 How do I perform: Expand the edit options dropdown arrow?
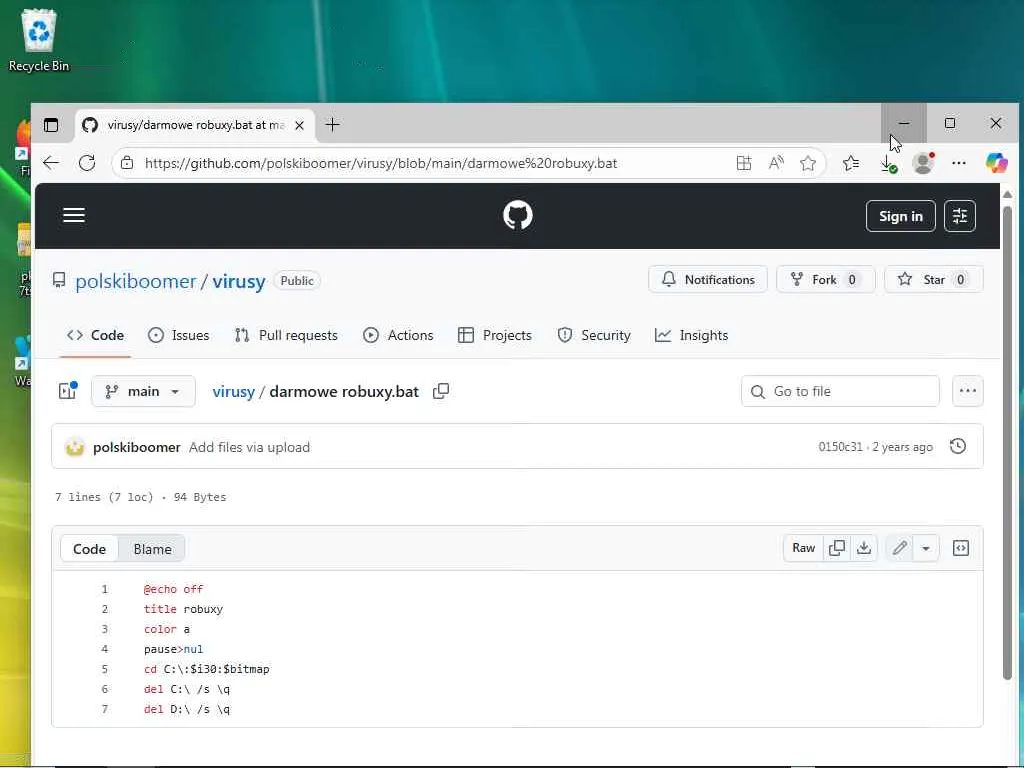[x=926, y=548]
